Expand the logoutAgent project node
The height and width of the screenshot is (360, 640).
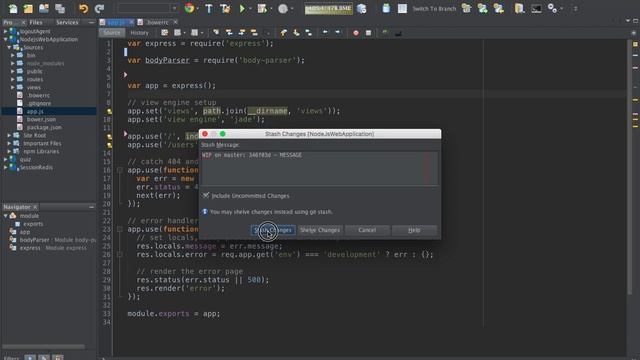point(5,31)
